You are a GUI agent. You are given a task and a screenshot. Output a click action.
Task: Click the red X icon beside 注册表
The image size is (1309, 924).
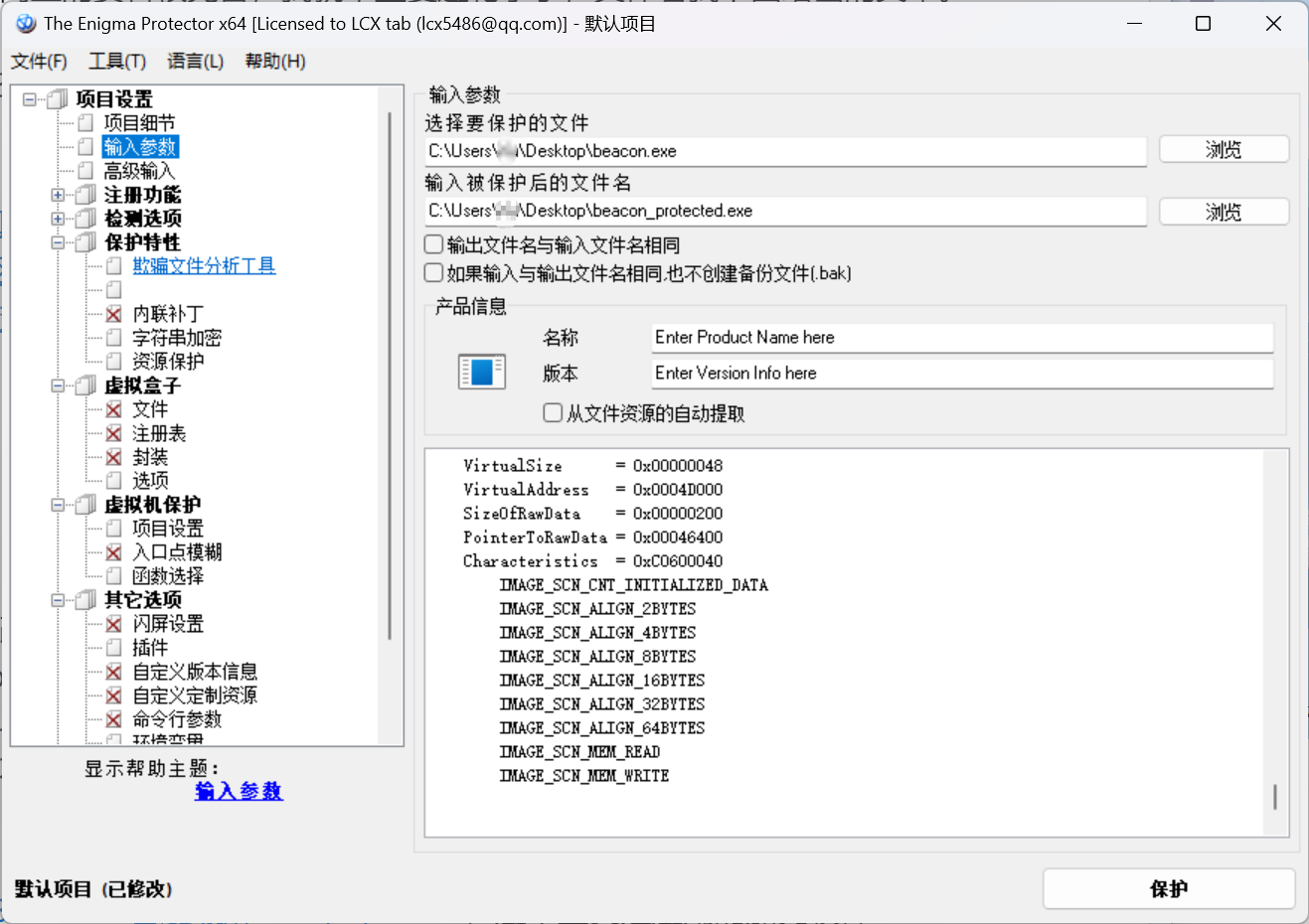click(x=114, y=433)
